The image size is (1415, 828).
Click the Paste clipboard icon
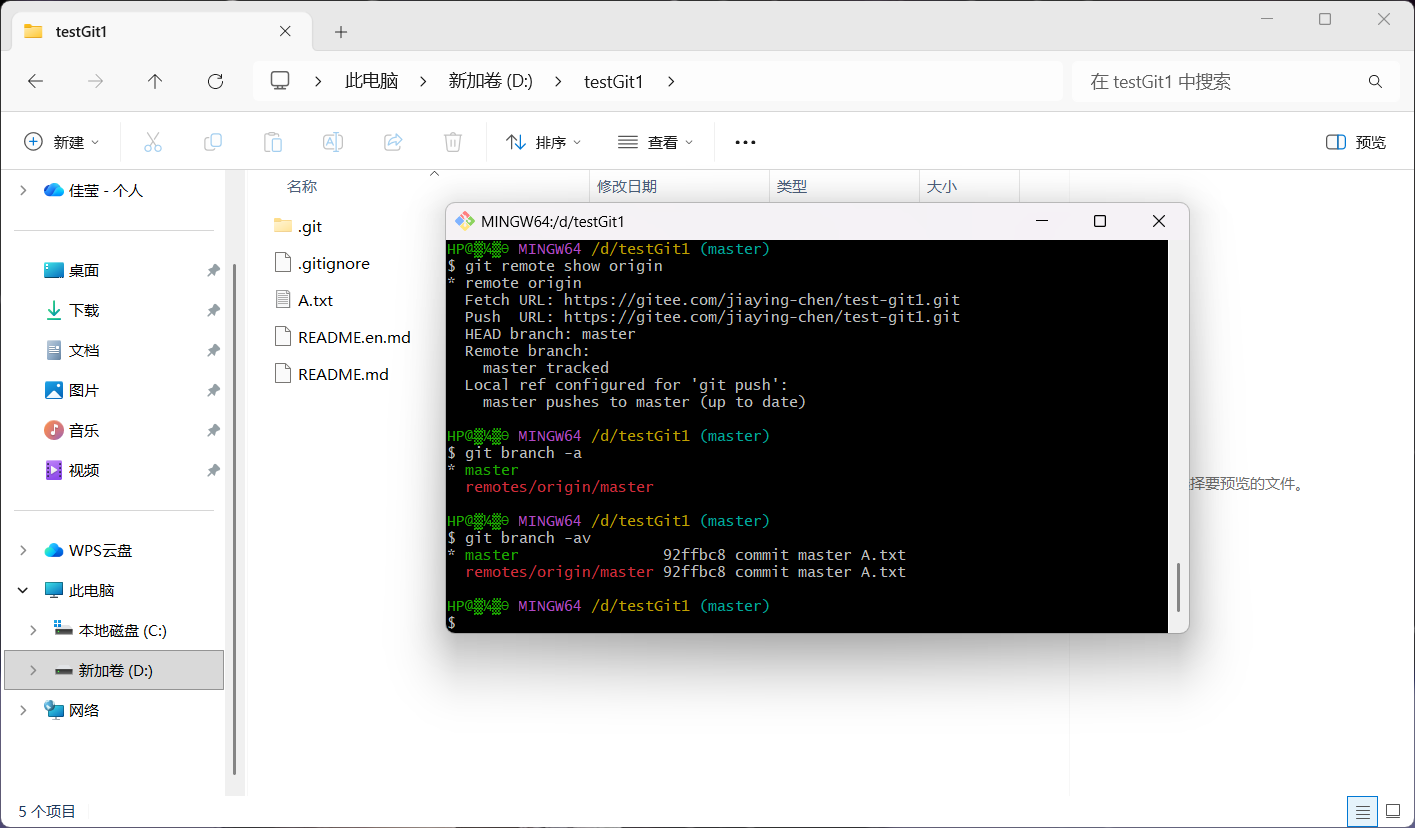click(273, 142)
